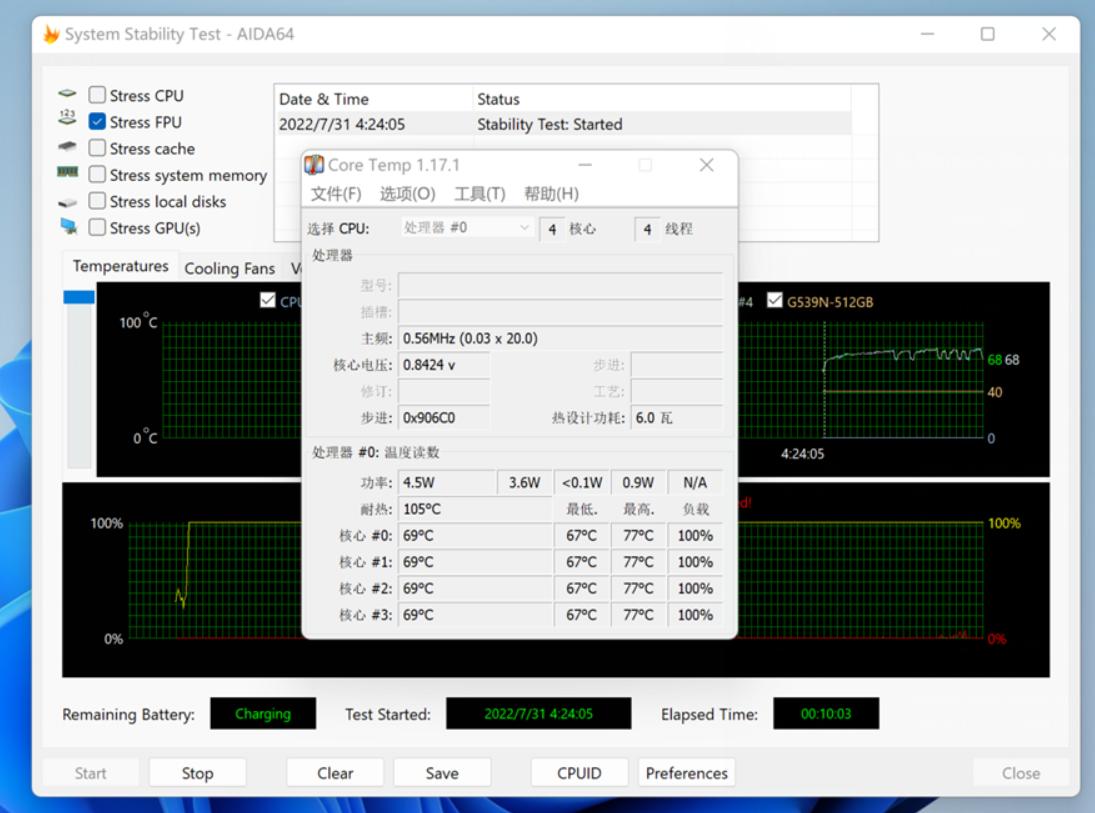Enable the Stress CPU checkbox
The image size is (1095, 813).
(97, 95)
